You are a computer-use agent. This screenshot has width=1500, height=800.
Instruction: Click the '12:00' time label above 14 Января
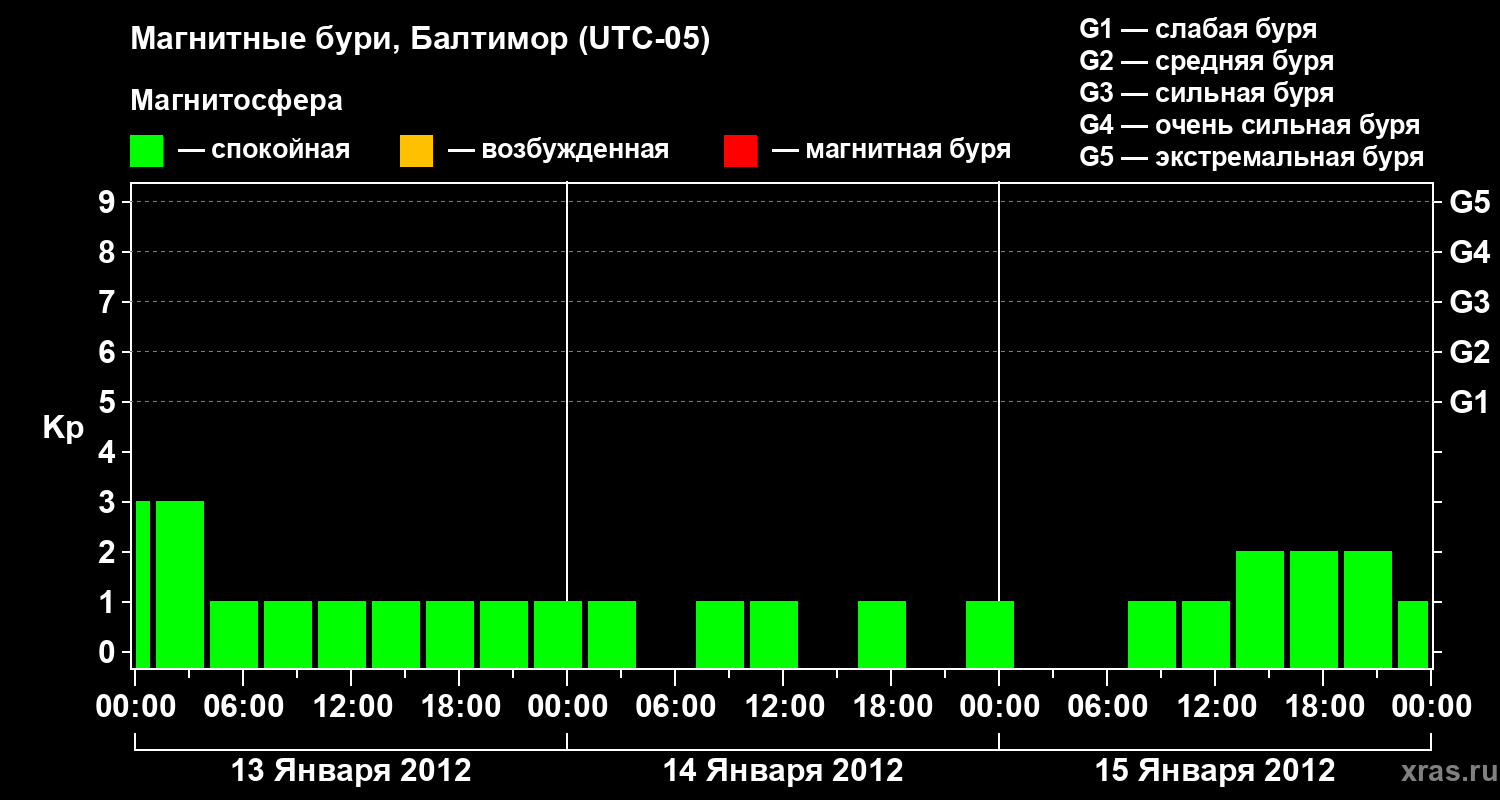(x=783, y=707)
